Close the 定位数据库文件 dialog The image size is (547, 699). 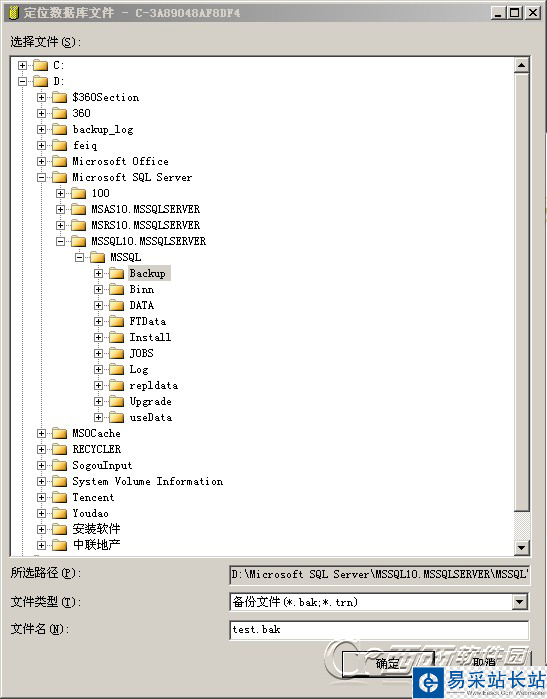click(x=533, y=12)
